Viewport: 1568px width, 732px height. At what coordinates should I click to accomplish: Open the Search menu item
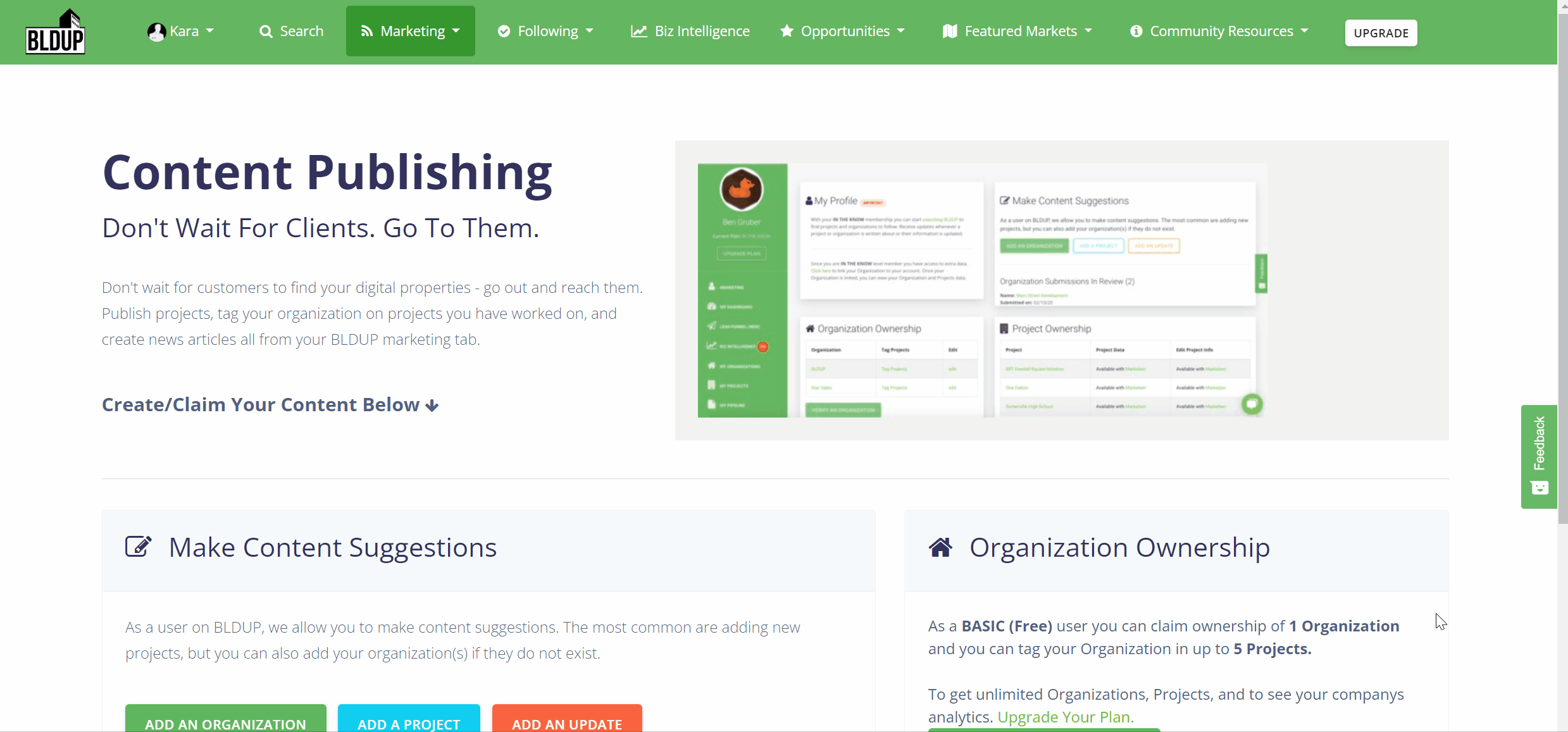pyautogui.click(x=291, y=31)
